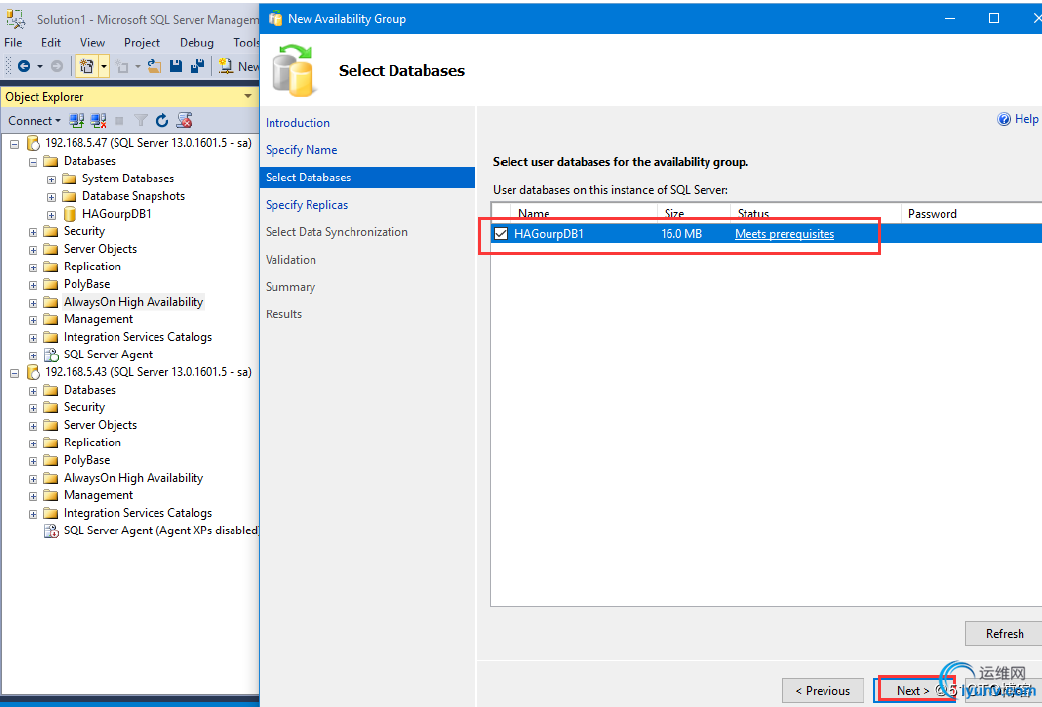The image size is (1042, 707).
Task: Click the SQL Server Agent icon under 192.168.5.47
Action: (51, 355)
